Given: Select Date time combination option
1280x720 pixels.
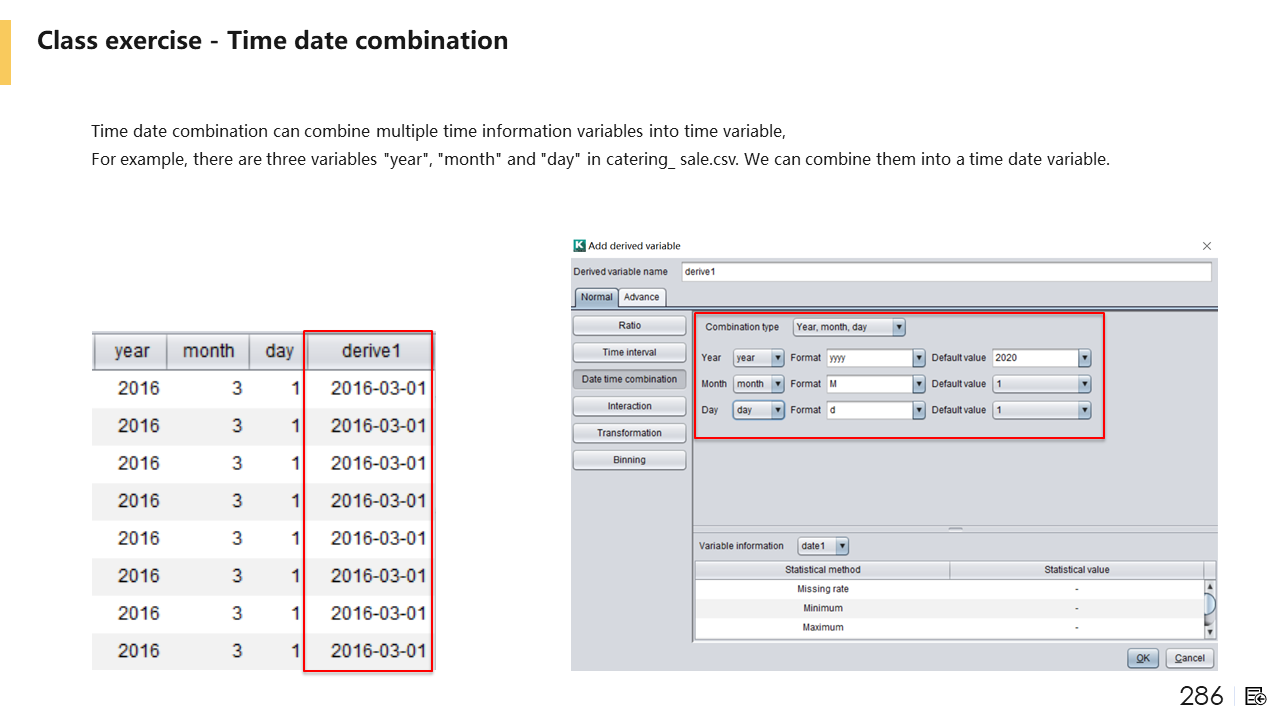Looking at the screenshot, I should coord(629,379).
